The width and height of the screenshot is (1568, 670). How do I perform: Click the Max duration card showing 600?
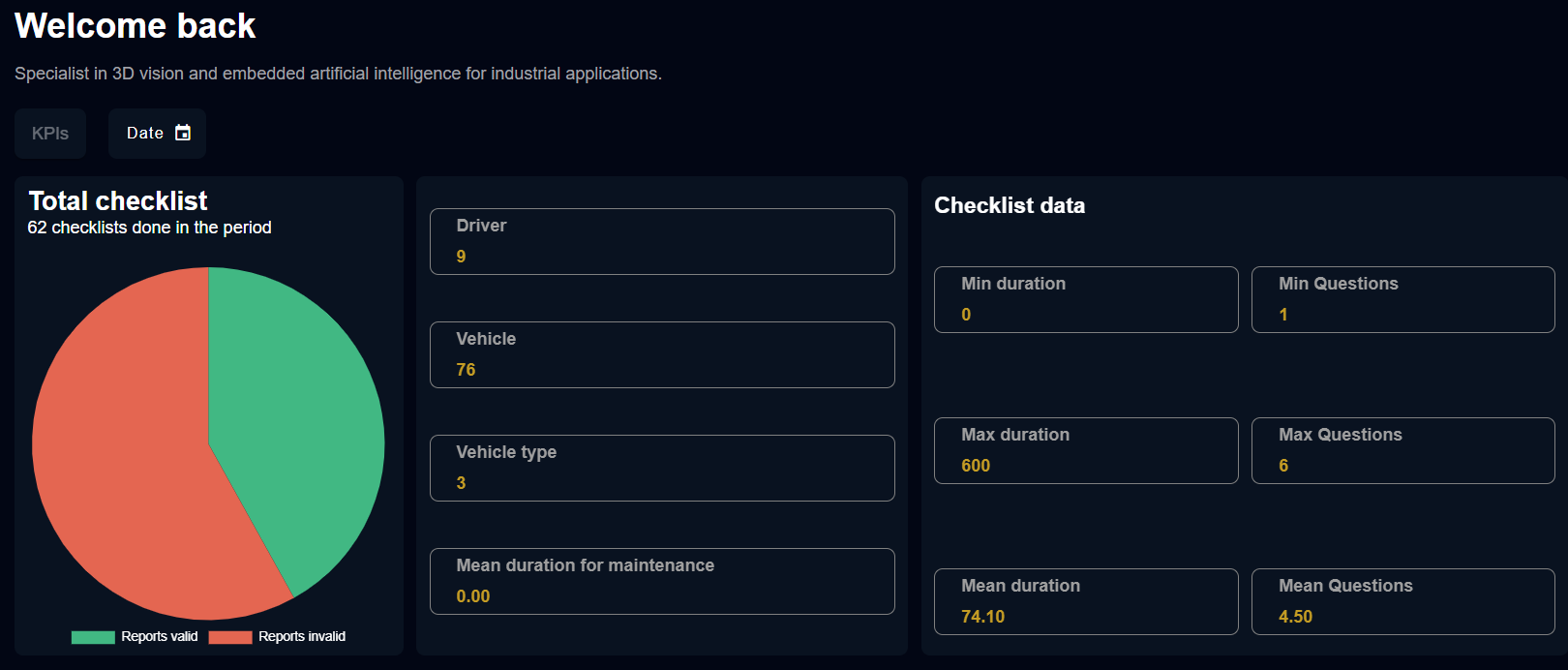[1085, 450]
